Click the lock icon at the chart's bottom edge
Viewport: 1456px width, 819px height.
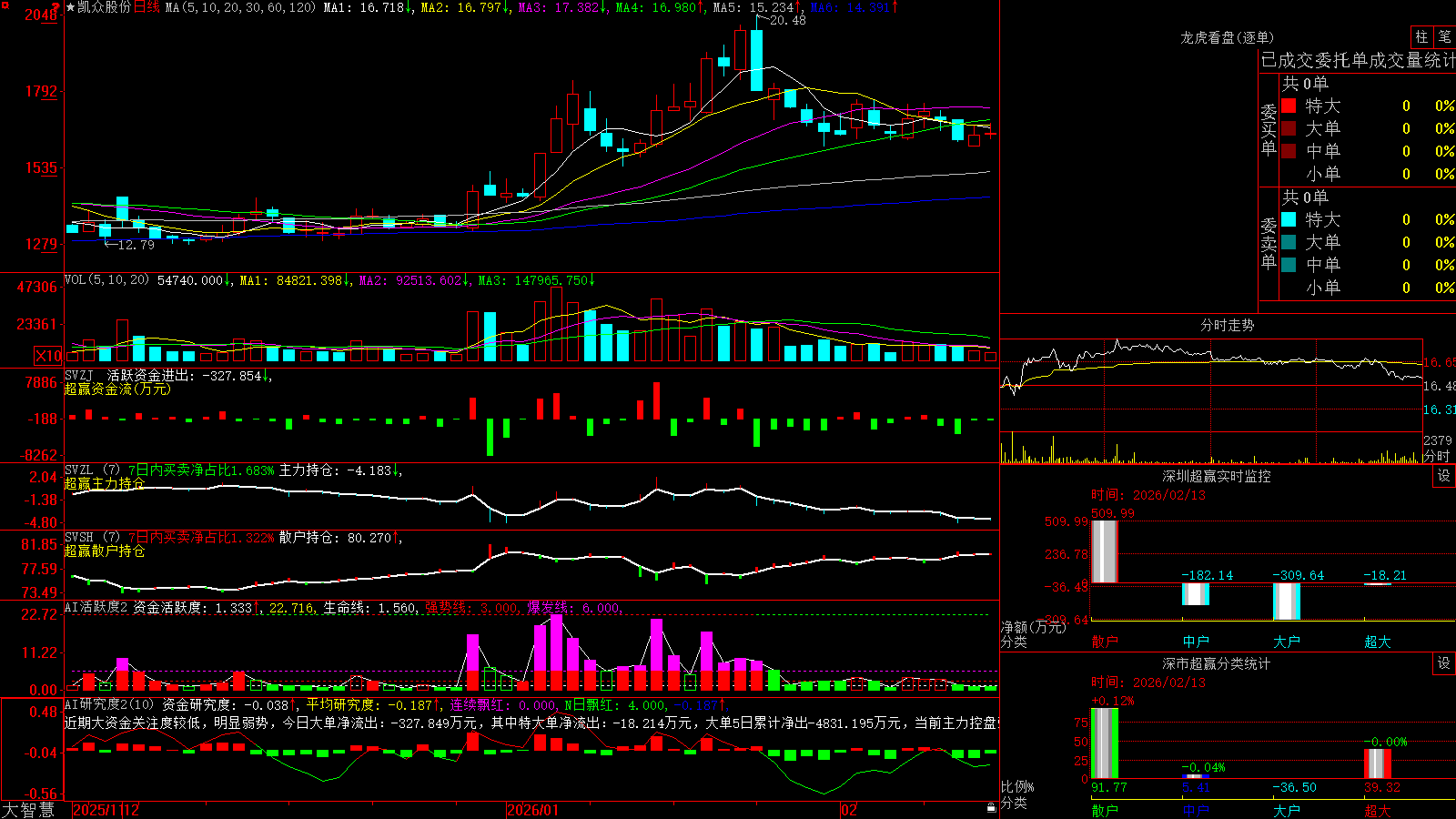[x=991, y=808]
